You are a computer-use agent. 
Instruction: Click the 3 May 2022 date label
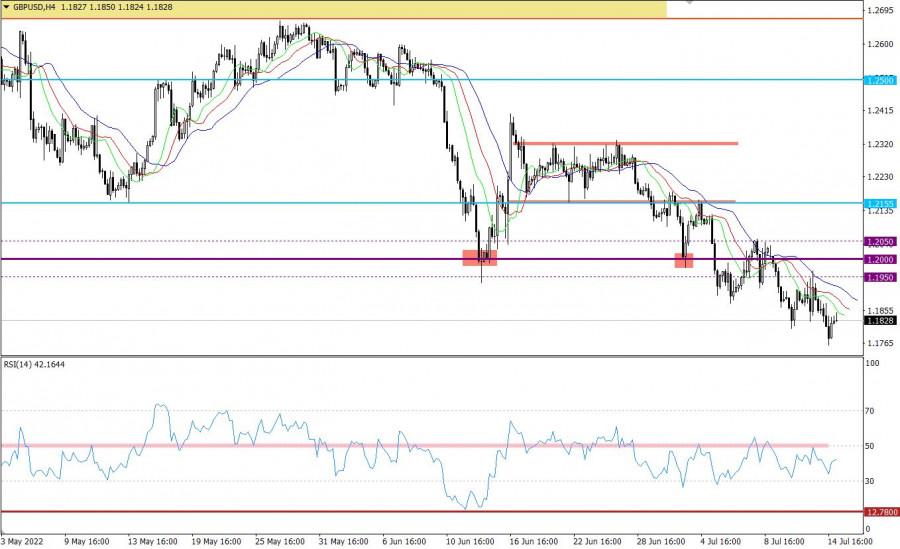pos(22,542)
